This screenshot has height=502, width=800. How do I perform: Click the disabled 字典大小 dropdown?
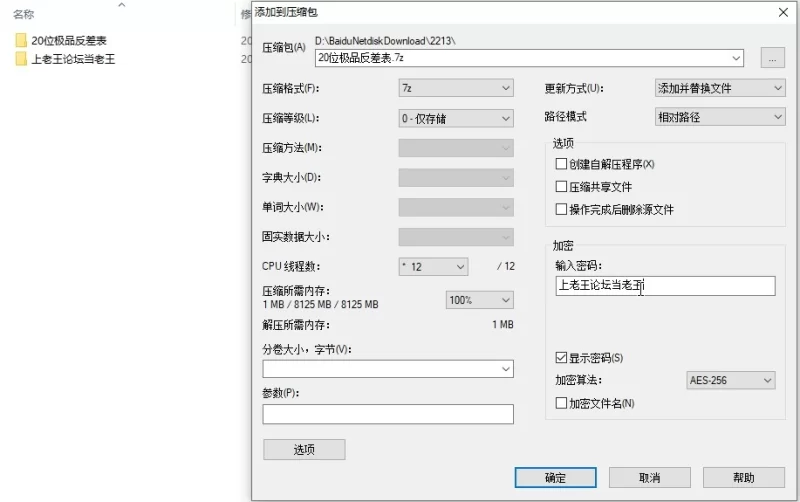pyautogui.click(x=456, y=178)
